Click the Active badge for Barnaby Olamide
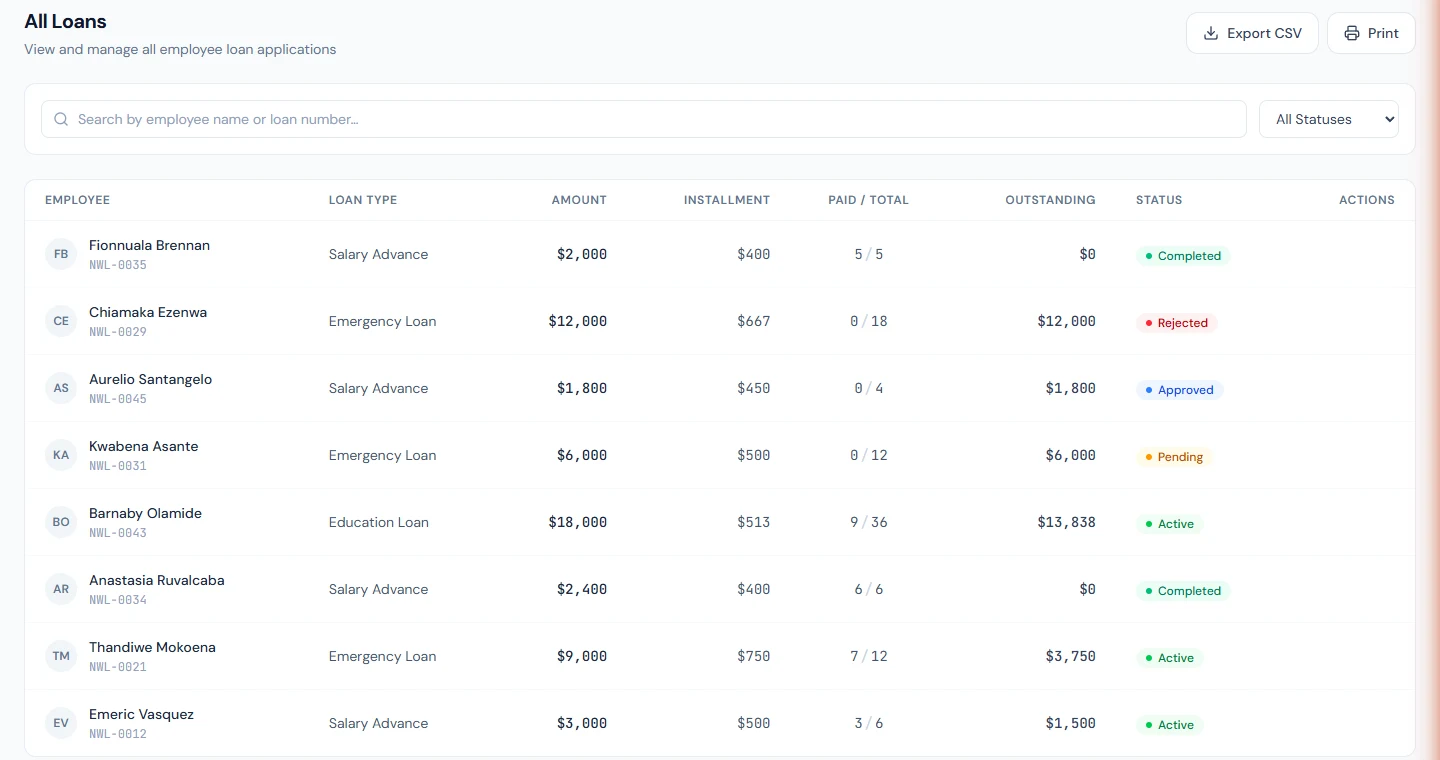The height and width of the screenshot is (760, 1440). pos(1169,524)
